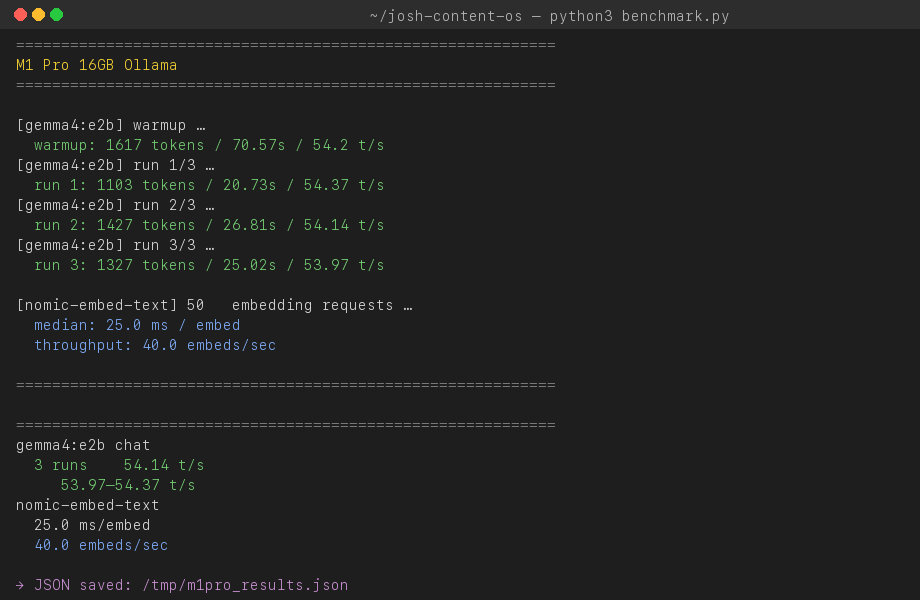Click the '[gemma4:e2b] run 3/3 …' line
920x600 pixels.
pos(115,245)
